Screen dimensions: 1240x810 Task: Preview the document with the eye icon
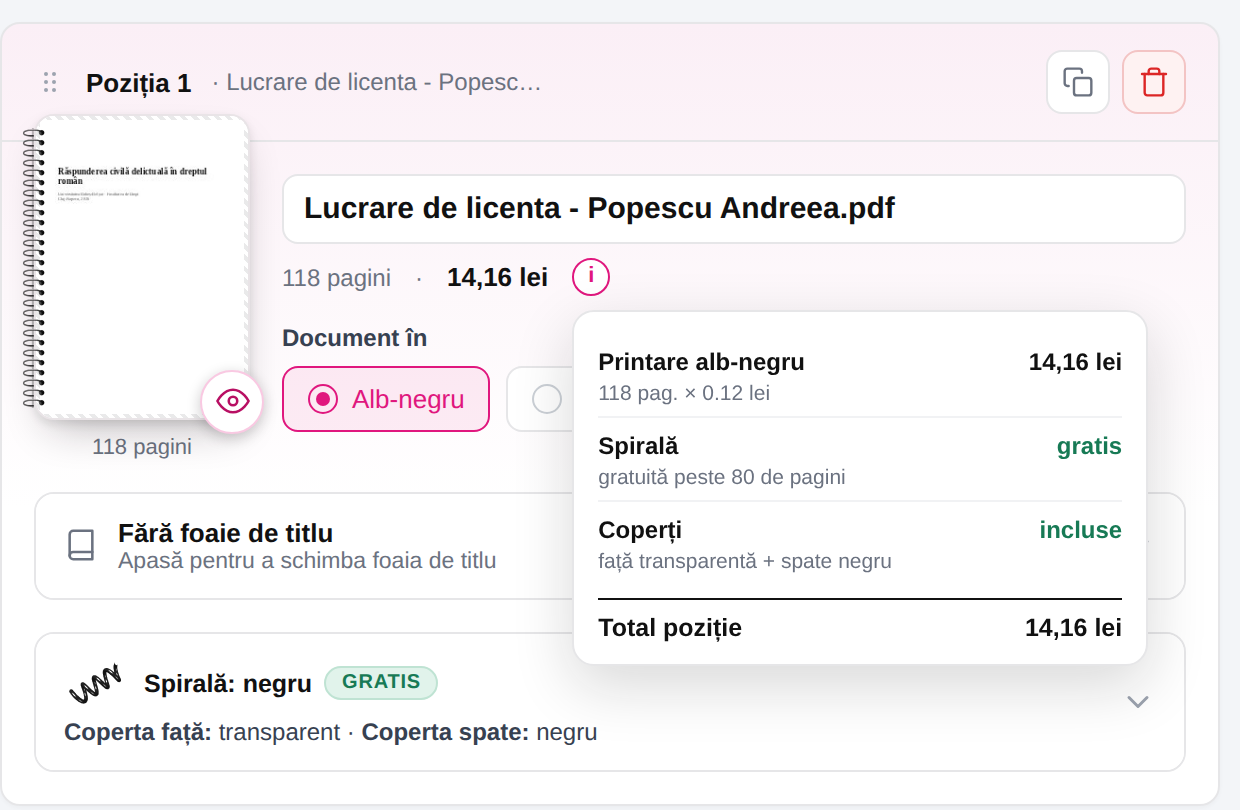pyautogui.click(x=232, y=402)
